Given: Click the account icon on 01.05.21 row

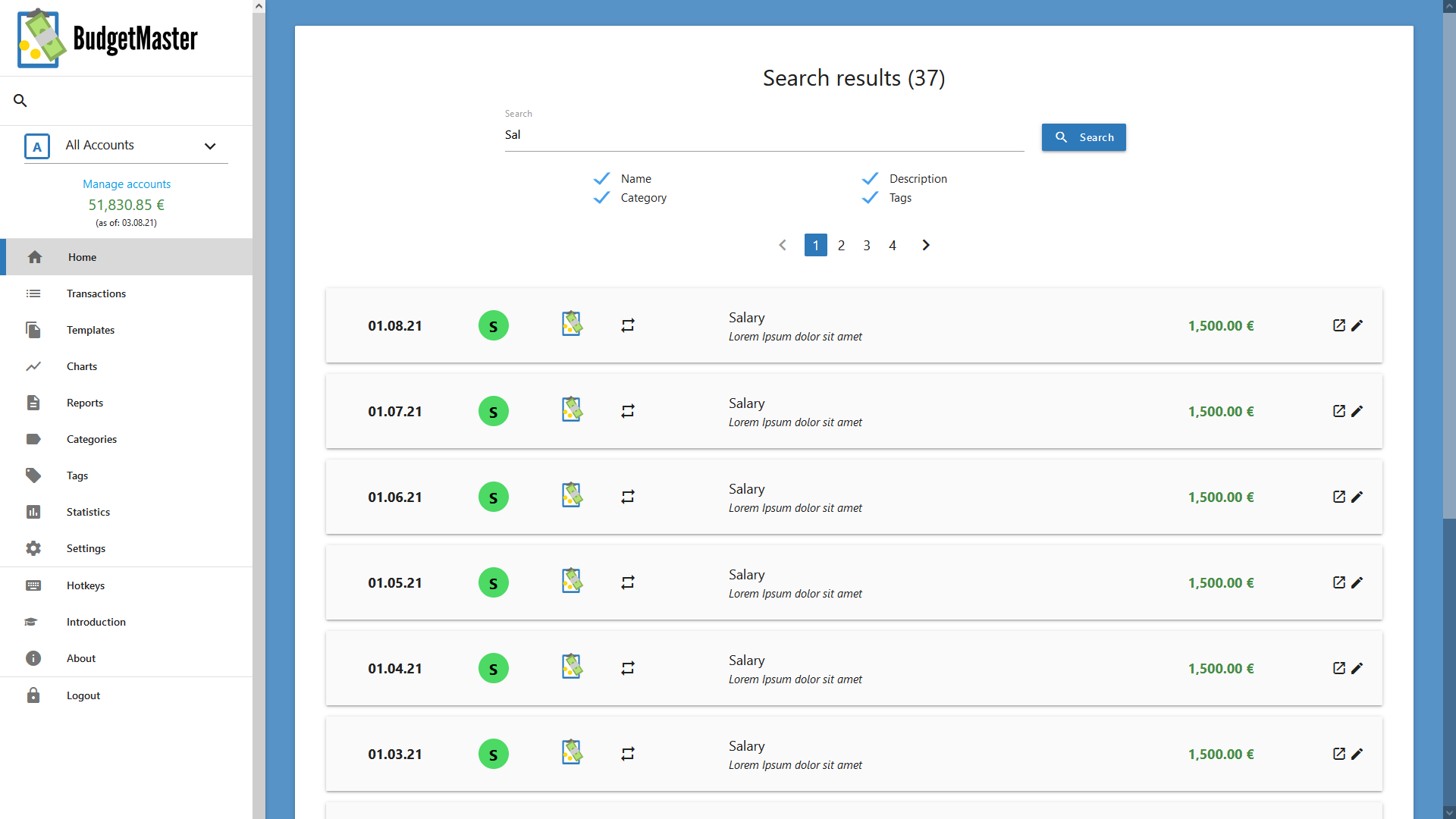Looking at the screenshot, I should (572, 581).
